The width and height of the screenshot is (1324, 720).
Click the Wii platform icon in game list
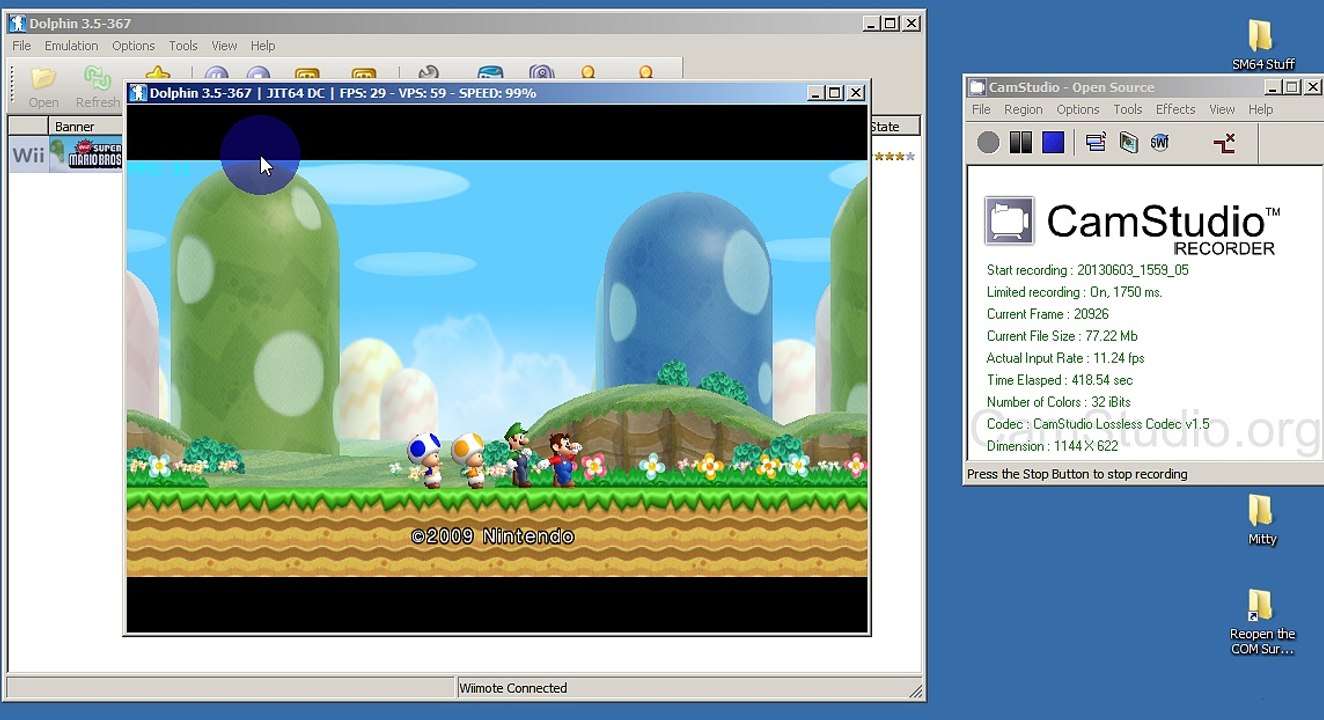pyautogui.click(x=28, y=155)
